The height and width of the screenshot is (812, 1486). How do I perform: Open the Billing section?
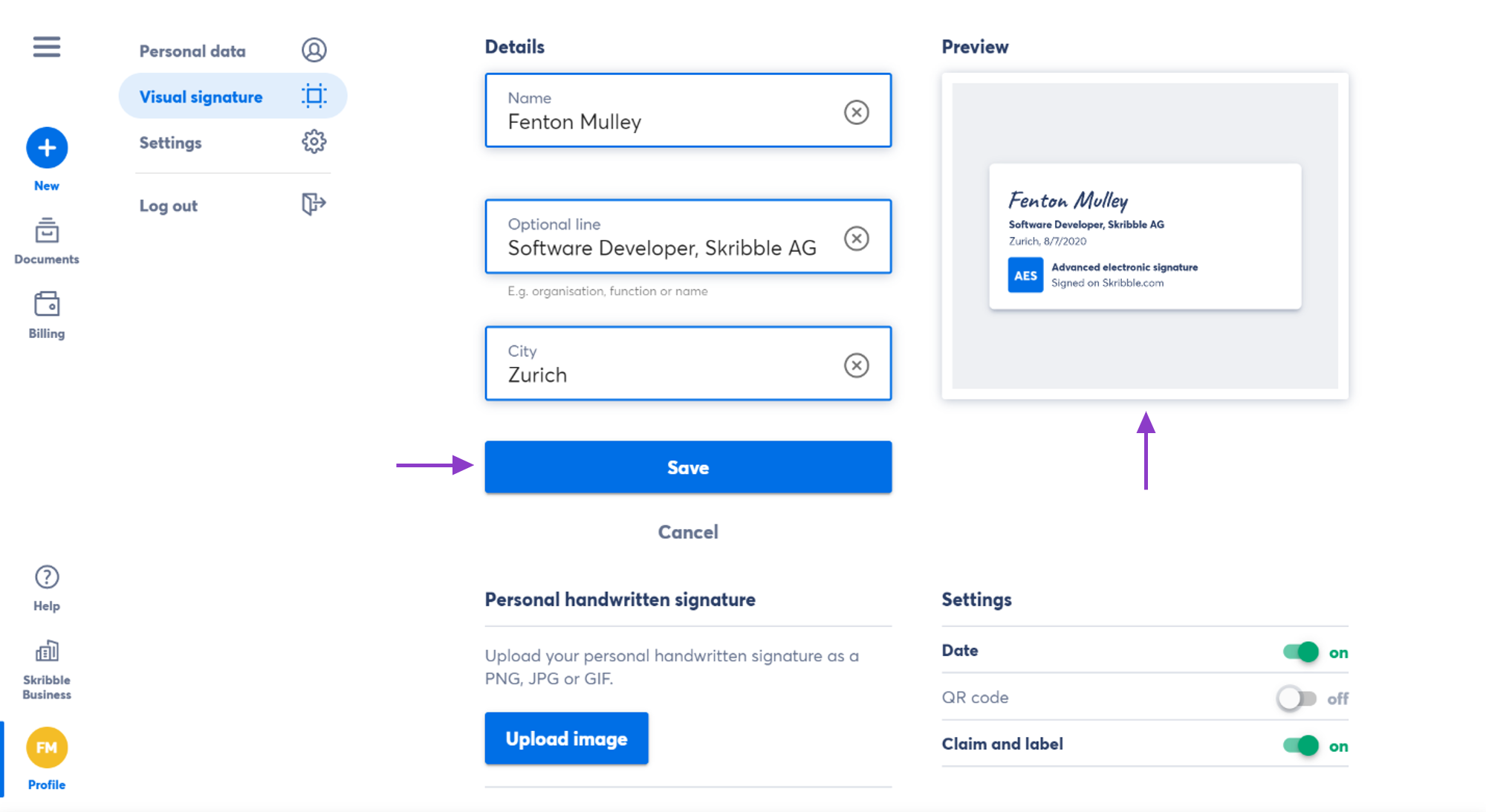click(47, 315)
